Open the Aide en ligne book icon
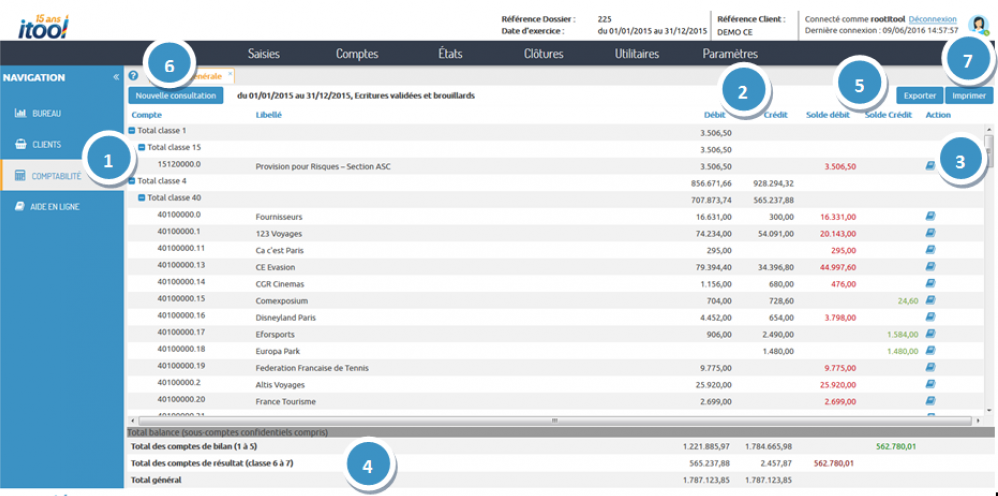 tap(20, 207)
